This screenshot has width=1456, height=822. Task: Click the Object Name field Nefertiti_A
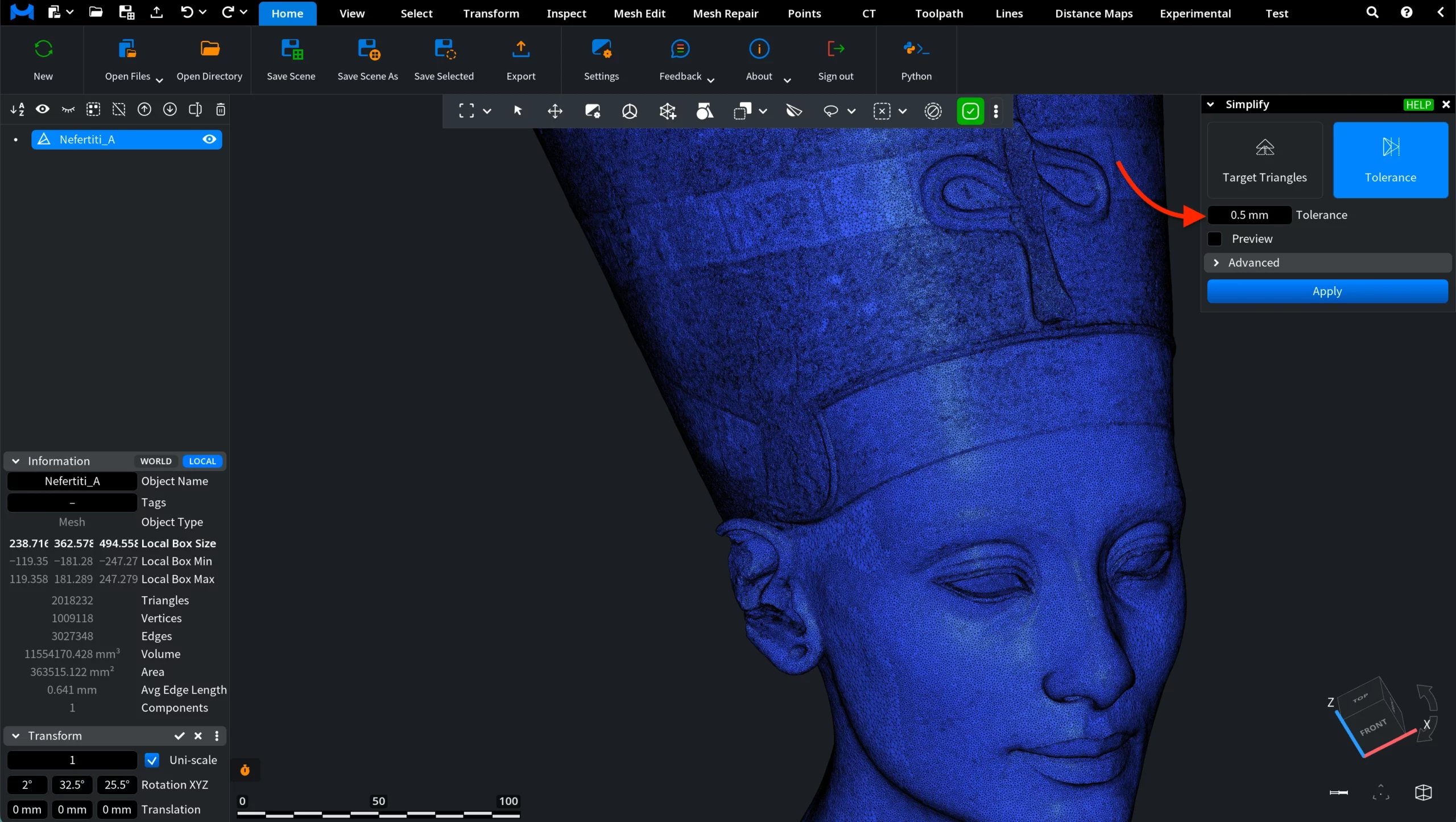pos(72,481)
